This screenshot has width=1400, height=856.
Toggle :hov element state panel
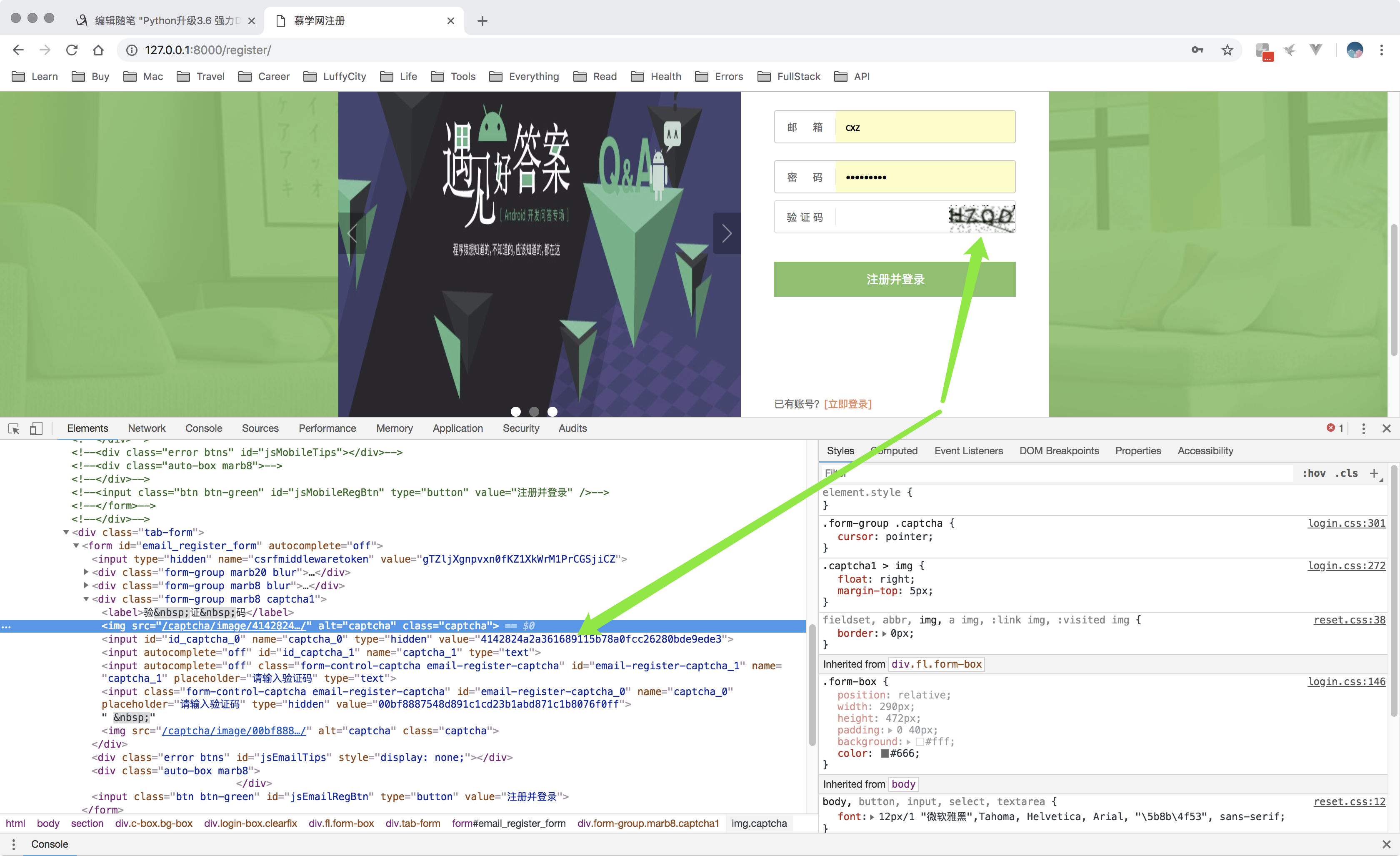[x=1314, y=473]
